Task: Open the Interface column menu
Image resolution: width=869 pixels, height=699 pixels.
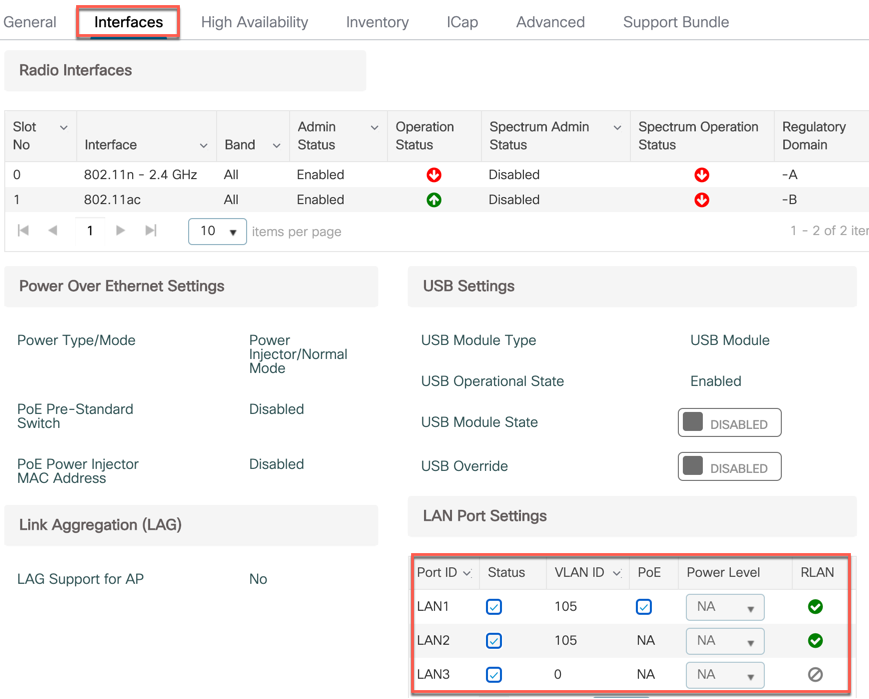Action: coord(203,145)
